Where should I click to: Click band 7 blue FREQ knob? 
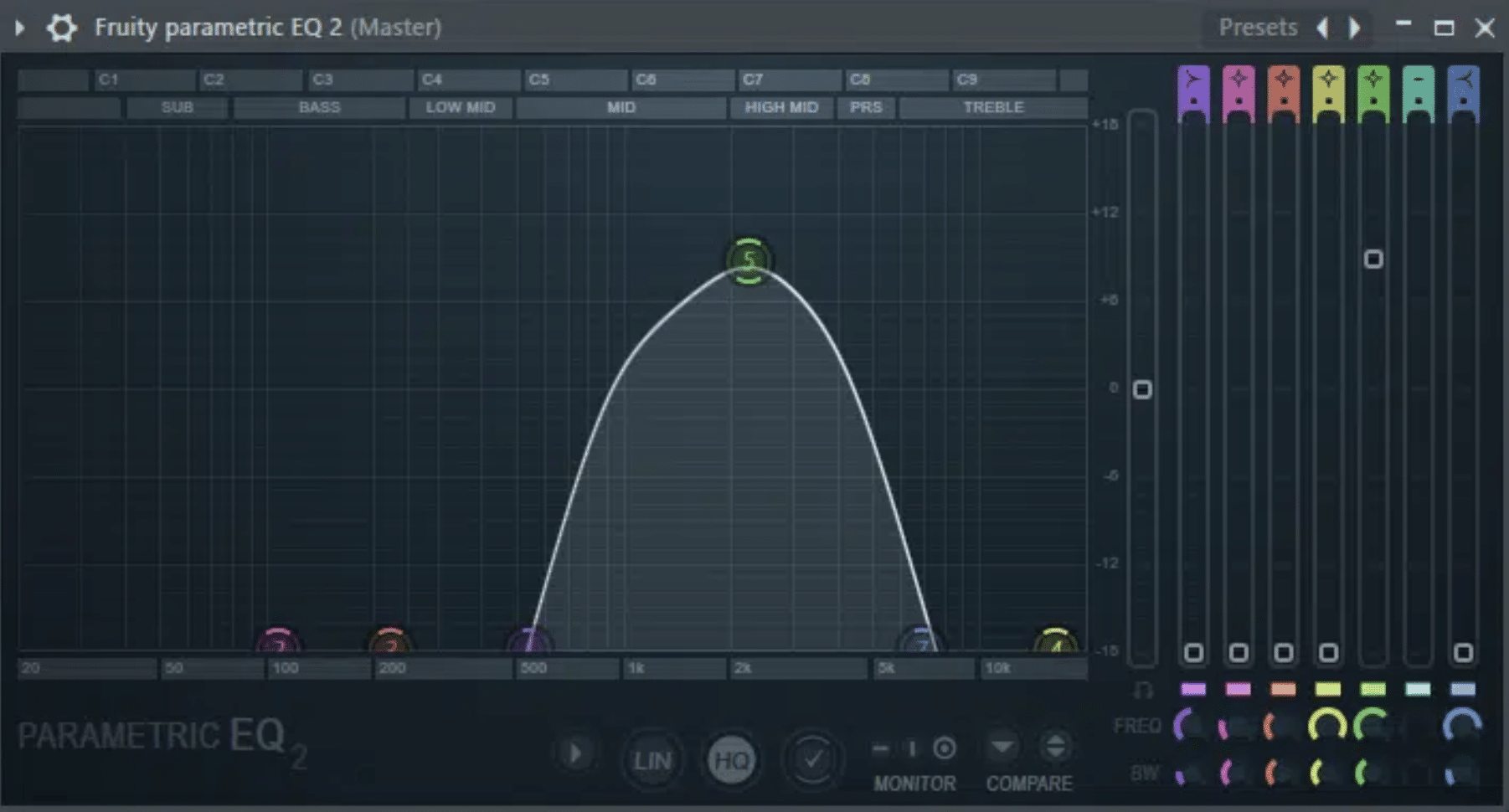[x=1463, y=726]
